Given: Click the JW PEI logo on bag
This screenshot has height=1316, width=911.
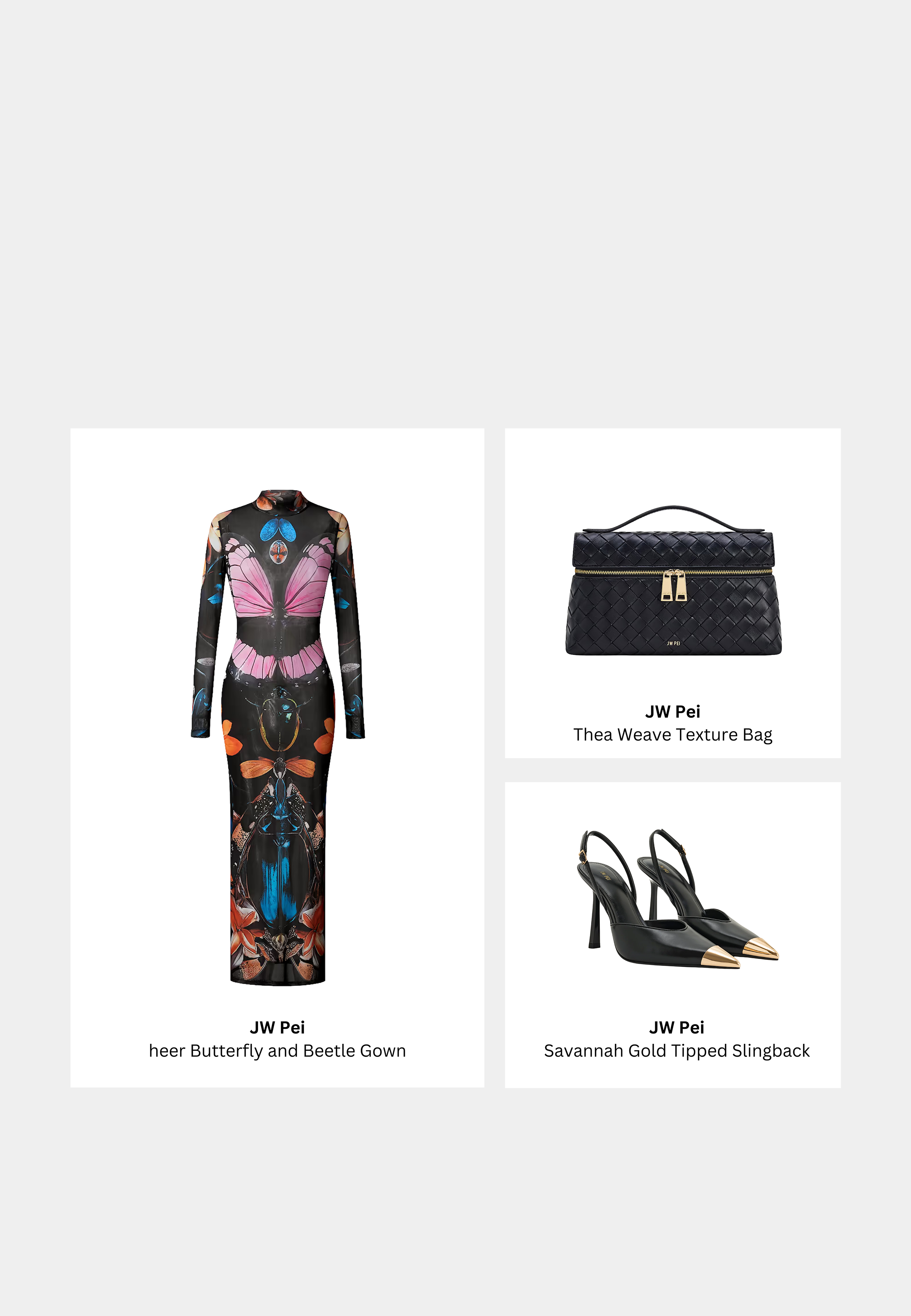Looking at the screenshot, I should point(673,643).
